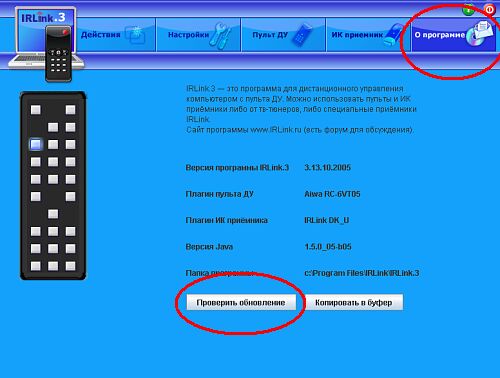Click the Копировать в буфер button
The width and height of the screenshot is (500, 378).
pos(354,302)
